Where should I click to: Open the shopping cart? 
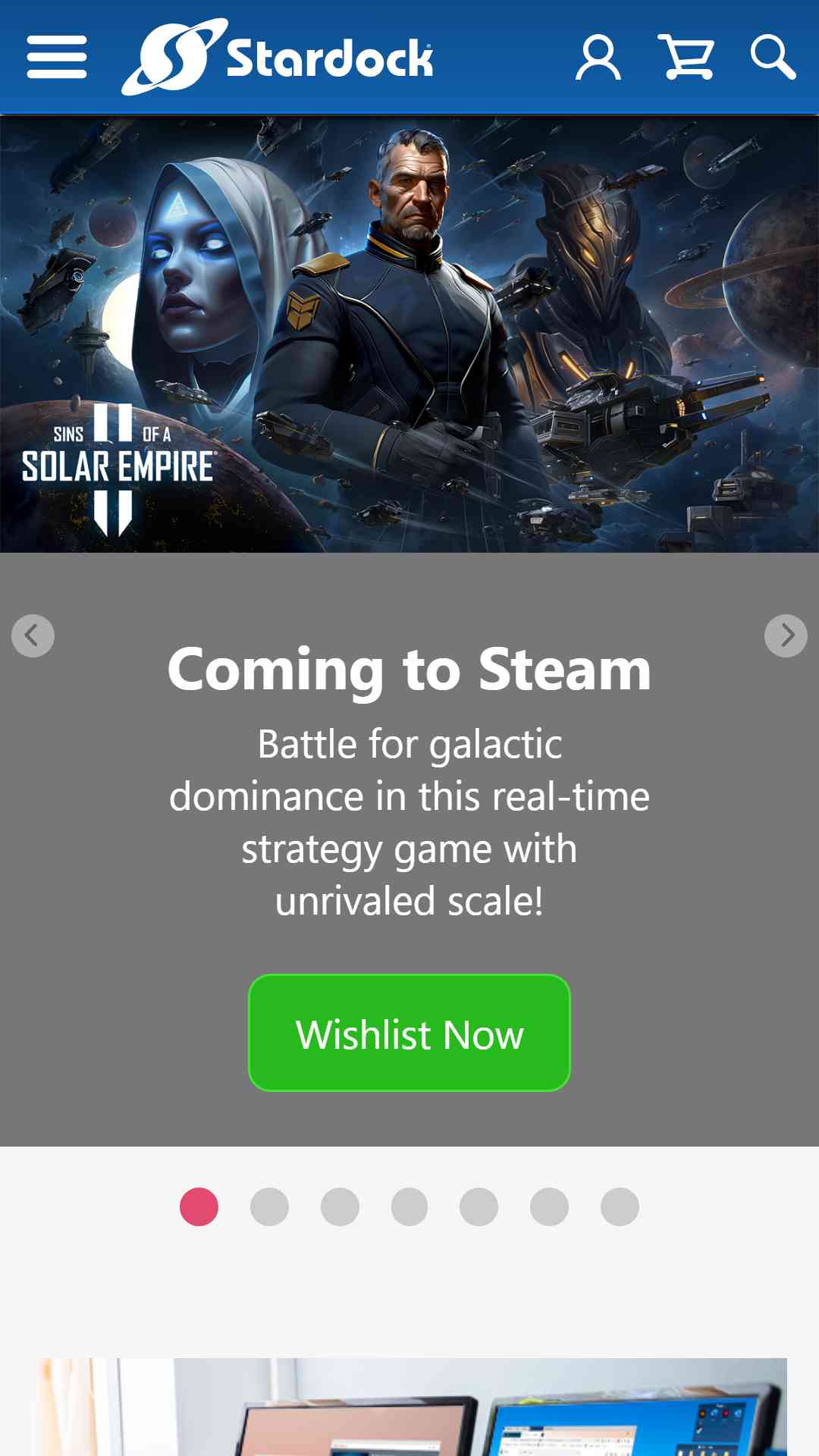tap(686, 57)
